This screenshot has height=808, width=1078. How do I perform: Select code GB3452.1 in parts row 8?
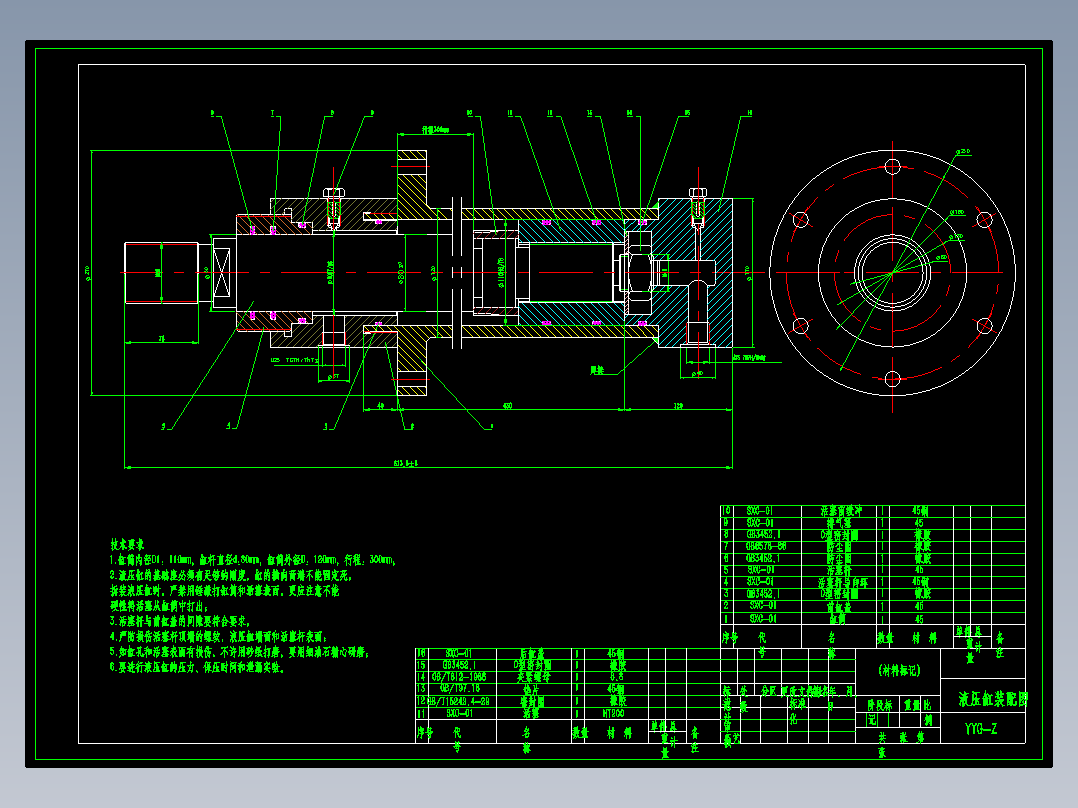click(763, 534)
